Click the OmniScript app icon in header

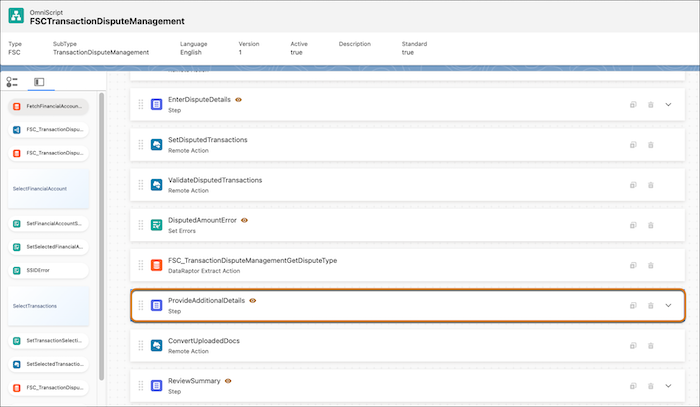coord(17,16)
